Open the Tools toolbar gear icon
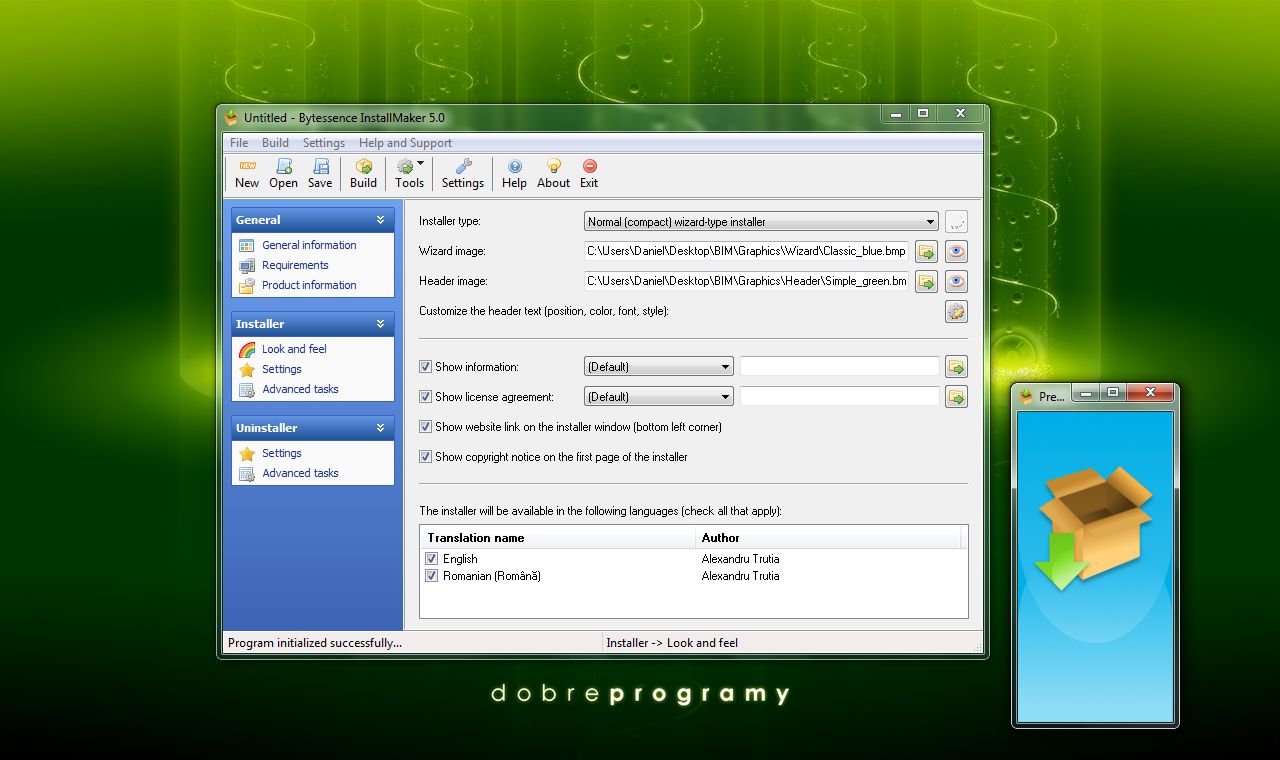 click(405, 166)
